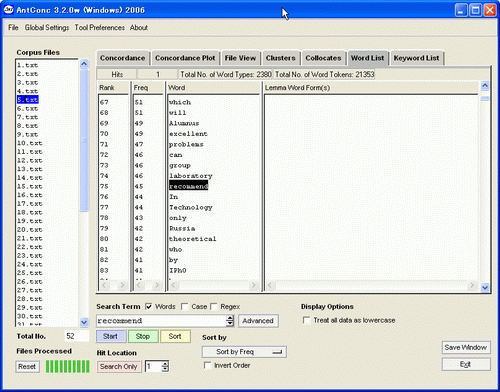Select the word 'Russia' in the list
Screen dimensions: 500x392
coord(182,228)
